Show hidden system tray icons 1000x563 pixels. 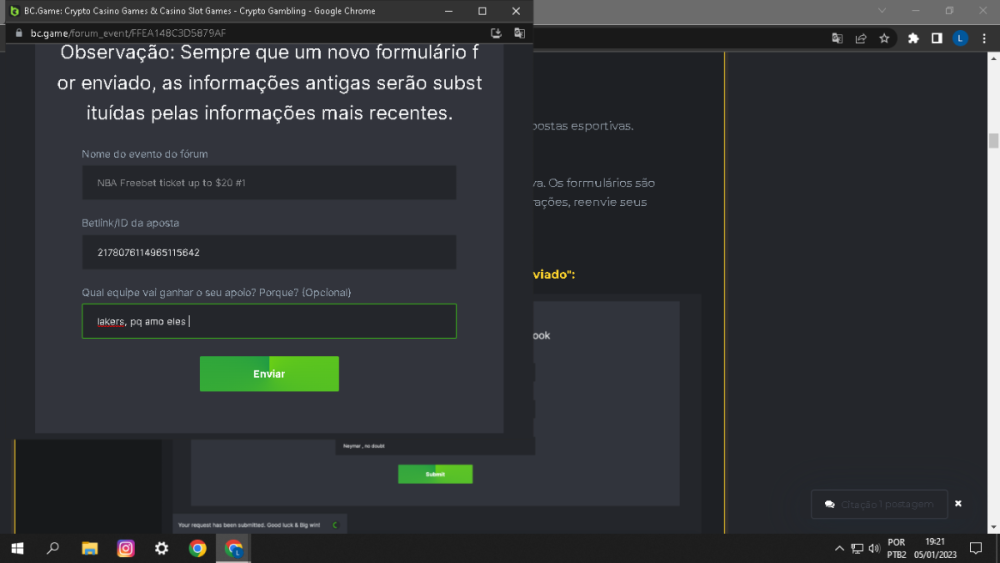839,548
